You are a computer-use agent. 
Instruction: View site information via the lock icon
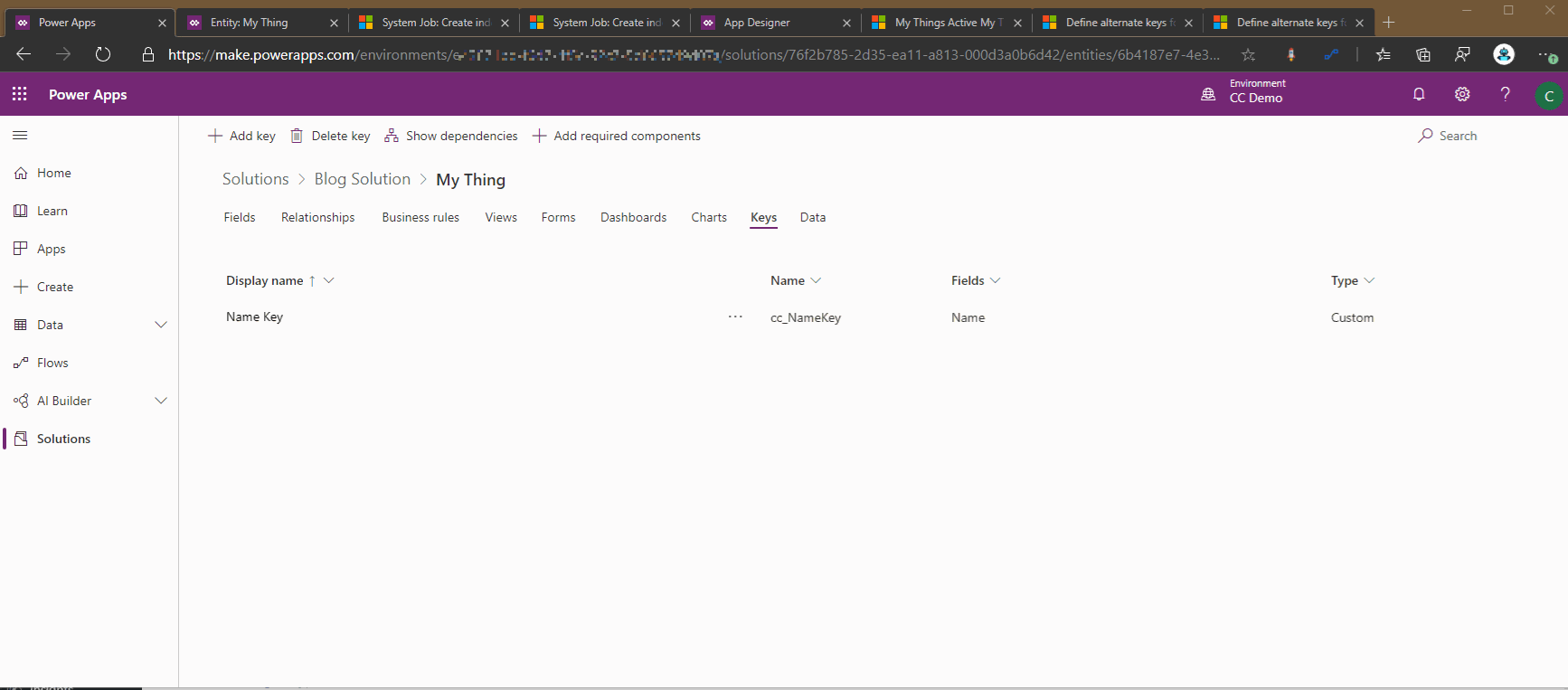(x=148, y=55)
